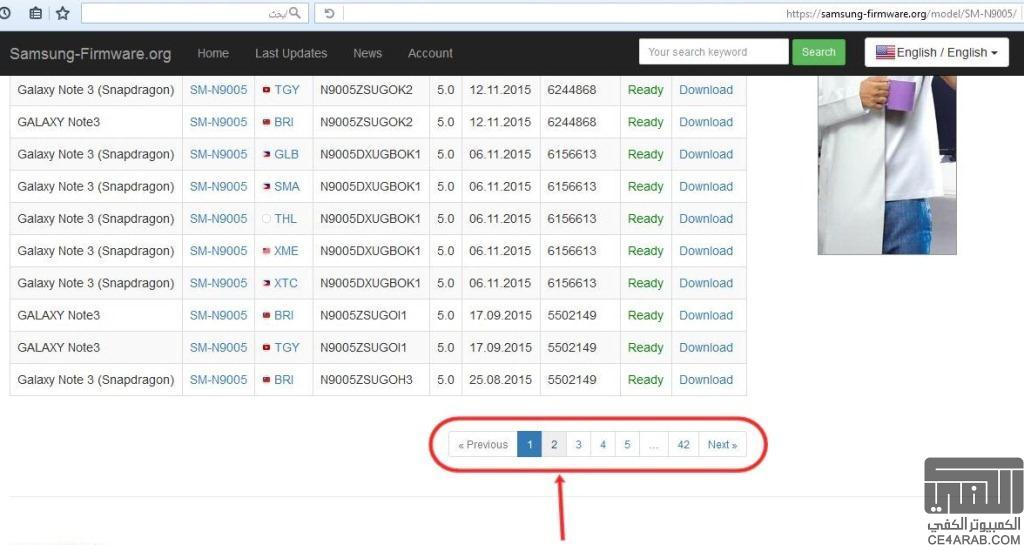Go to the Next page in pagination
This screenshot has width=1024, height=545.
click(x=722, y=444)
